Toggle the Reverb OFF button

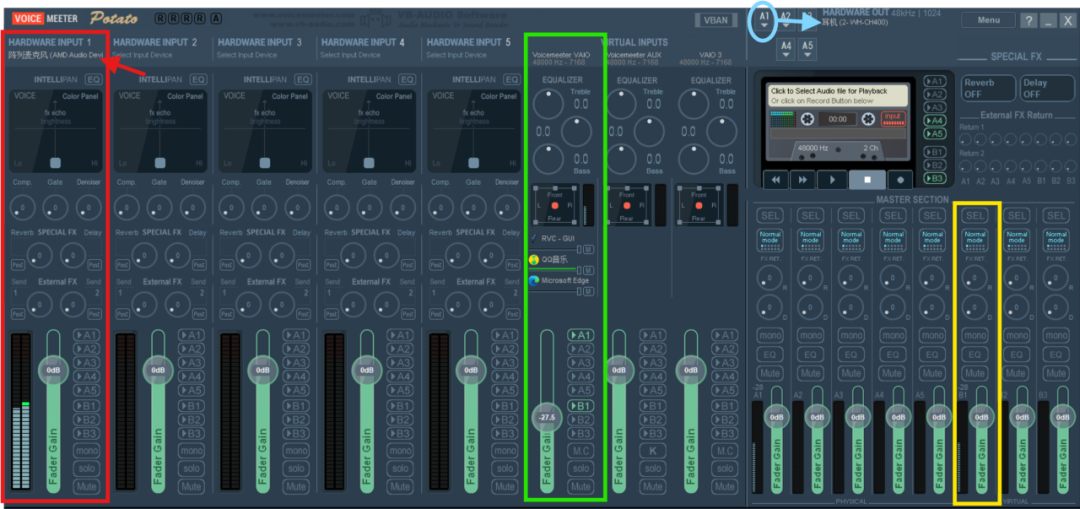coord(987,89)
